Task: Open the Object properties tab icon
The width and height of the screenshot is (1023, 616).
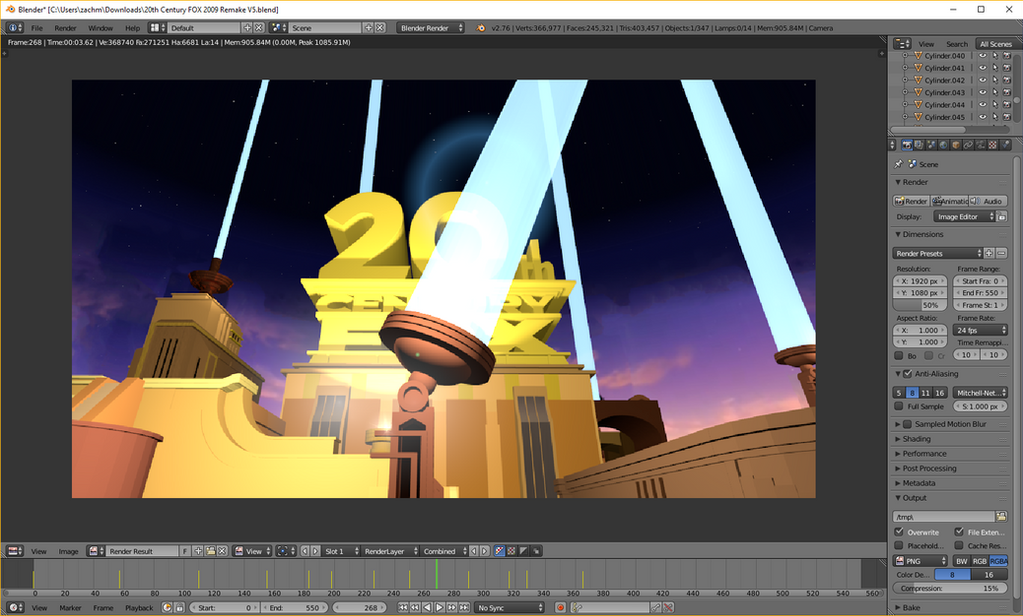Action: coord(956,145)
